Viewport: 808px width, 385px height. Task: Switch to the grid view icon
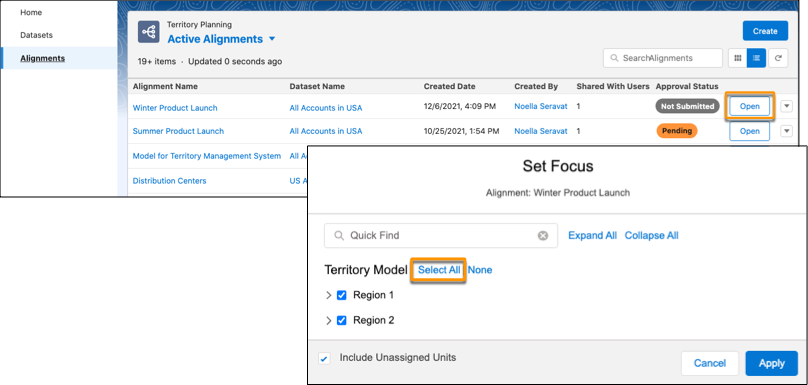[737, 58]
